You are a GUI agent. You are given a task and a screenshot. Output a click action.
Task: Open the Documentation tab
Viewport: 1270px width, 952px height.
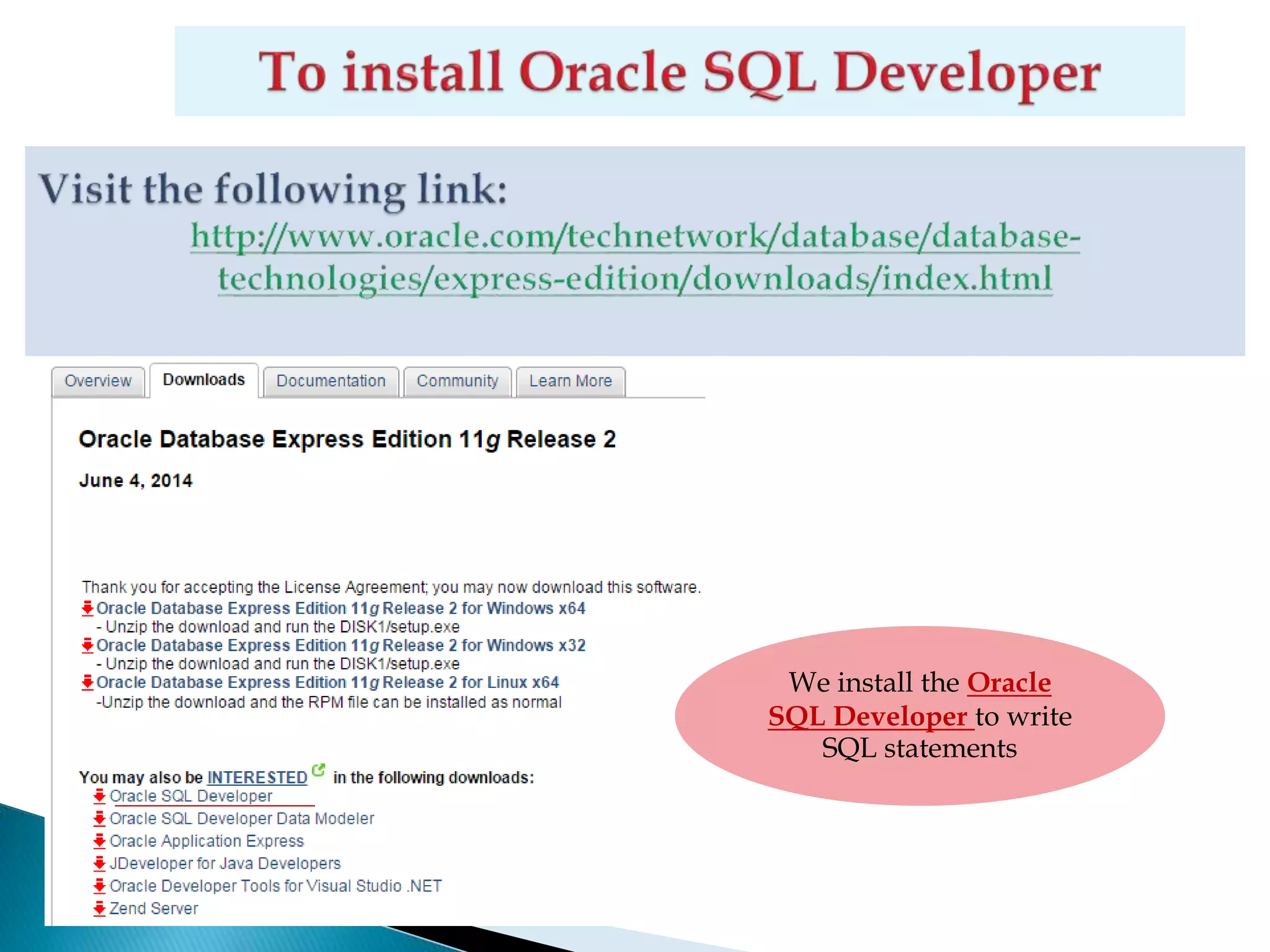click(331, 381)
